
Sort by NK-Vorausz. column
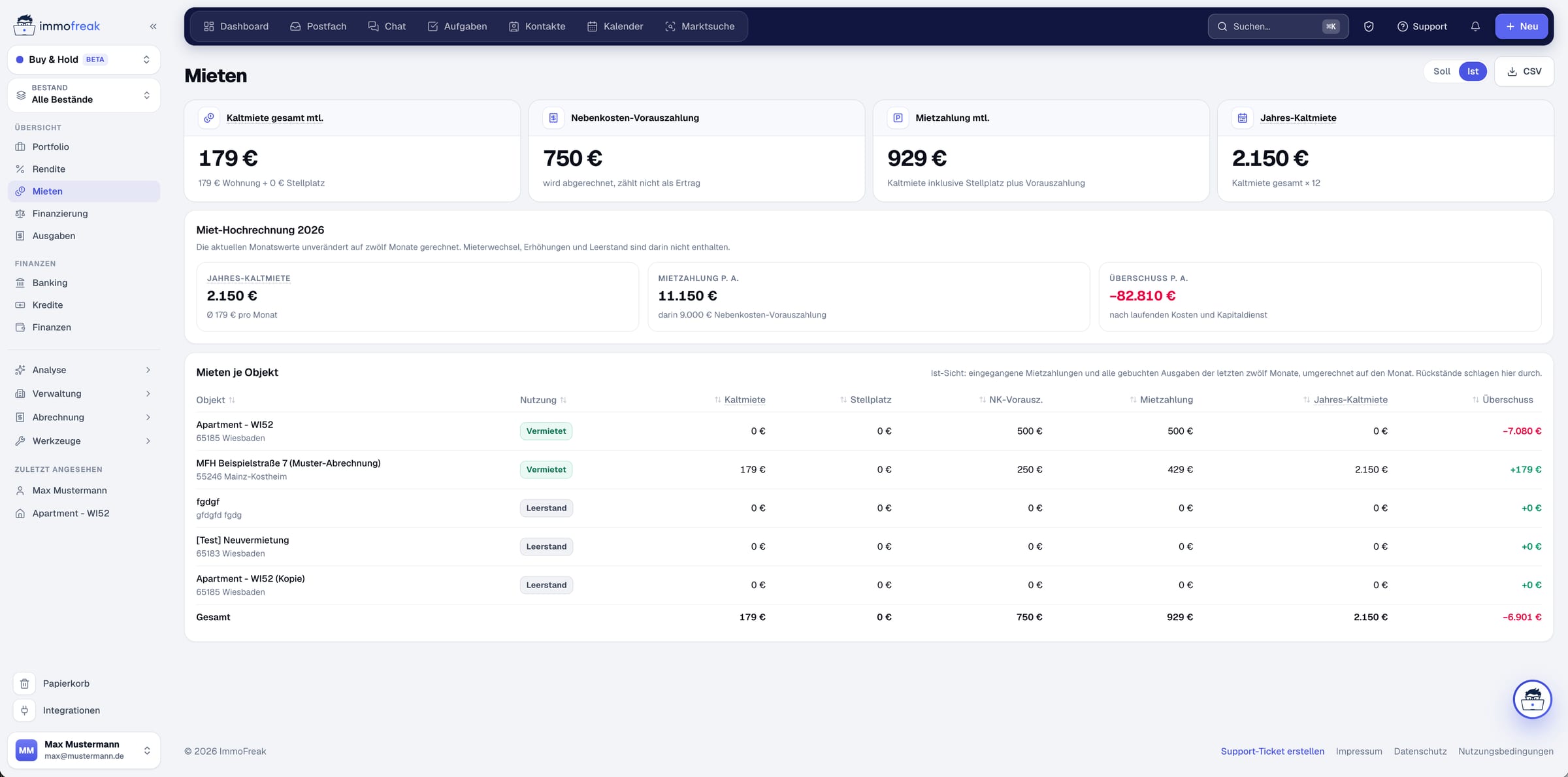click(1010, 400)
